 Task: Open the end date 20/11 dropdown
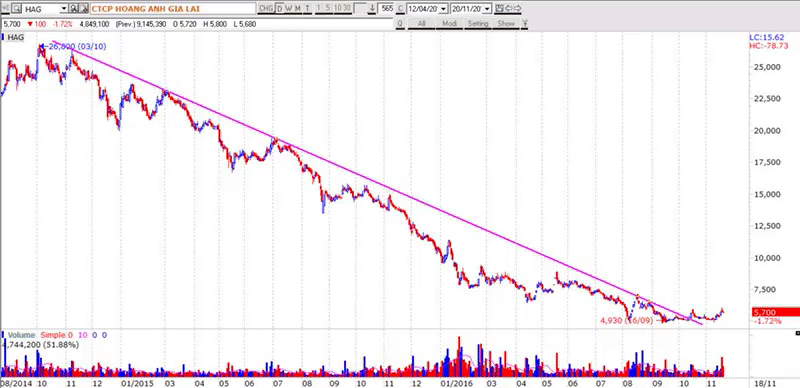pos(487,9)
